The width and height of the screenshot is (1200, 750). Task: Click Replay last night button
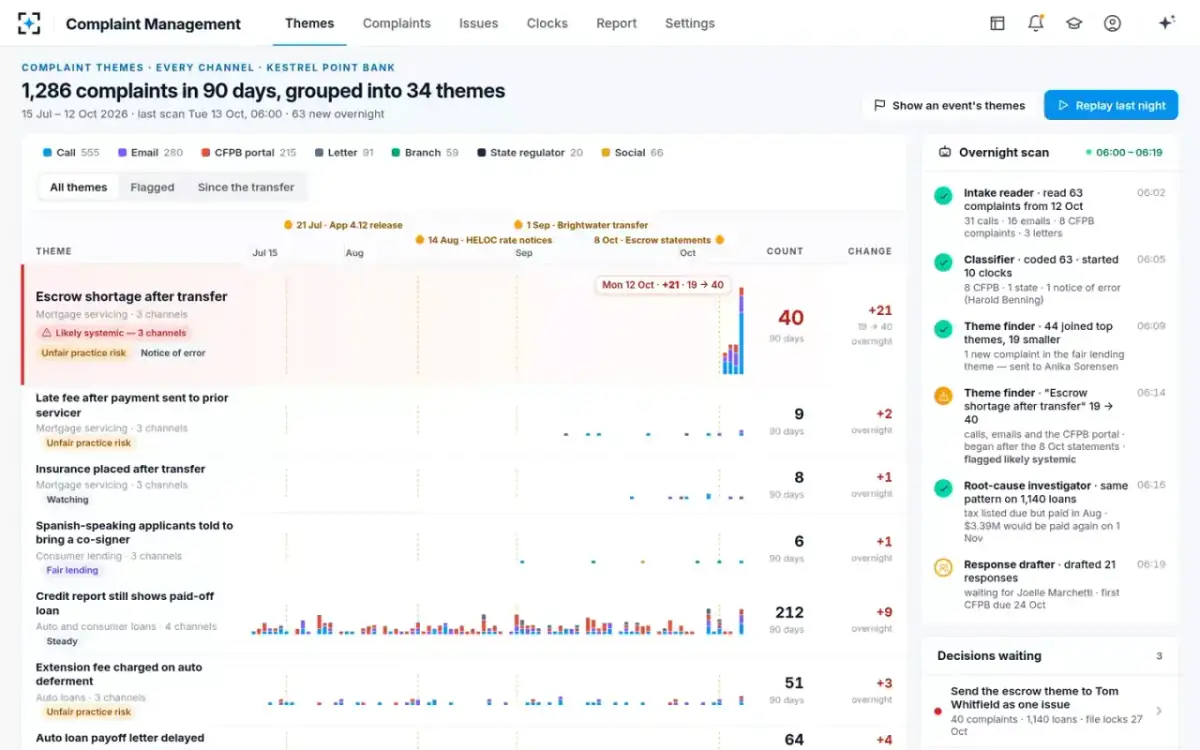coord(1111,105)
